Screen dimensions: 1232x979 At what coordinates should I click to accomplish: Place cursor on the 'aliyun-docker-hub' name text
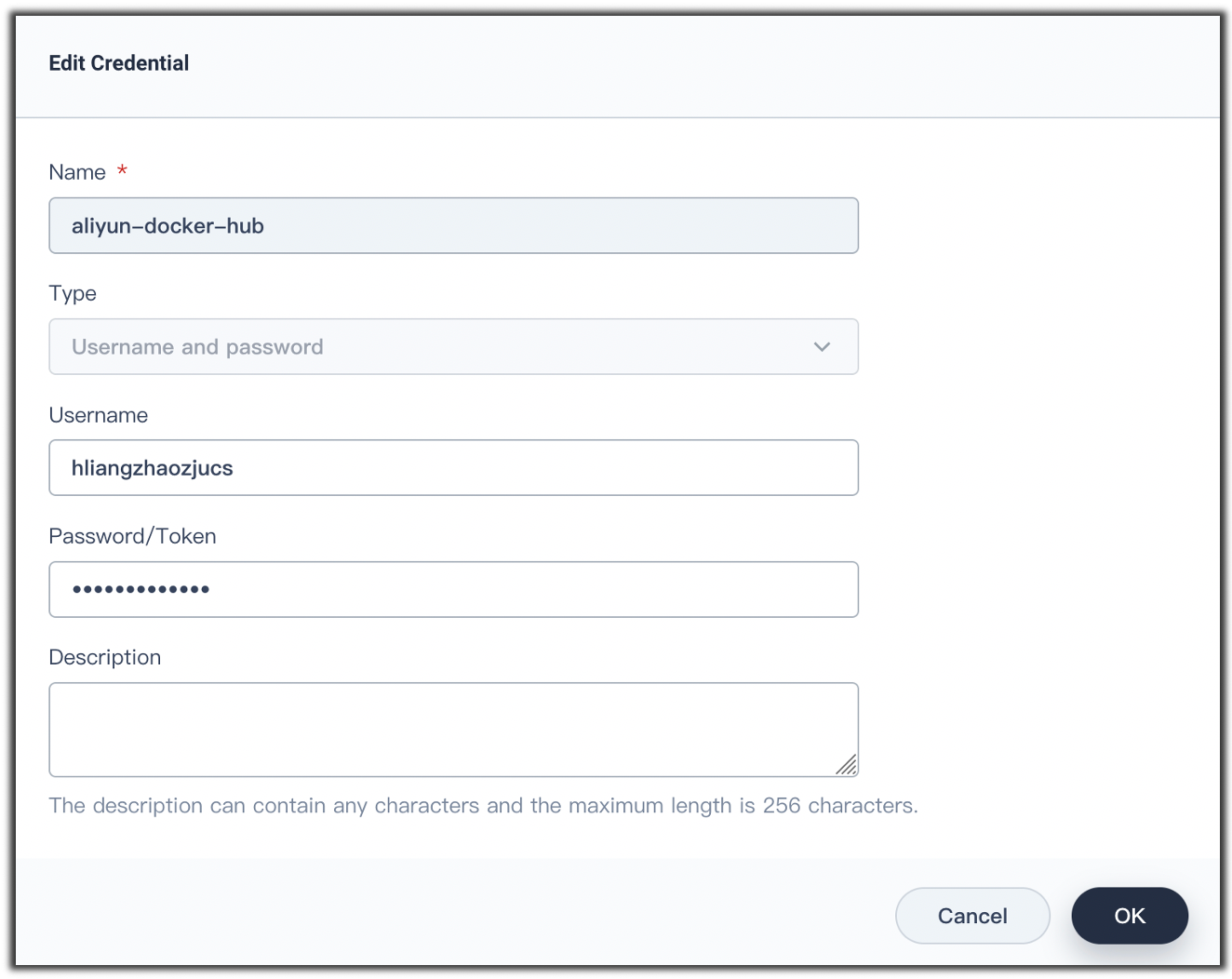(167, 226)
